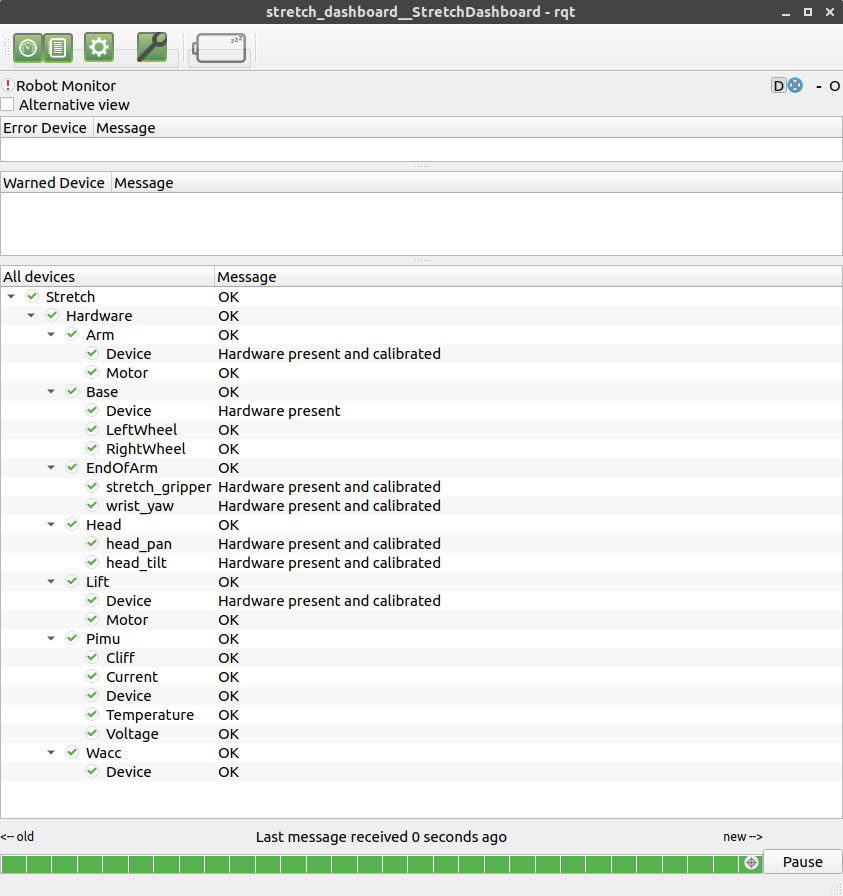The height and width of the screenshot is (896, 843).
Task: Collapse the Arm tree node
Action: [51, 334]
